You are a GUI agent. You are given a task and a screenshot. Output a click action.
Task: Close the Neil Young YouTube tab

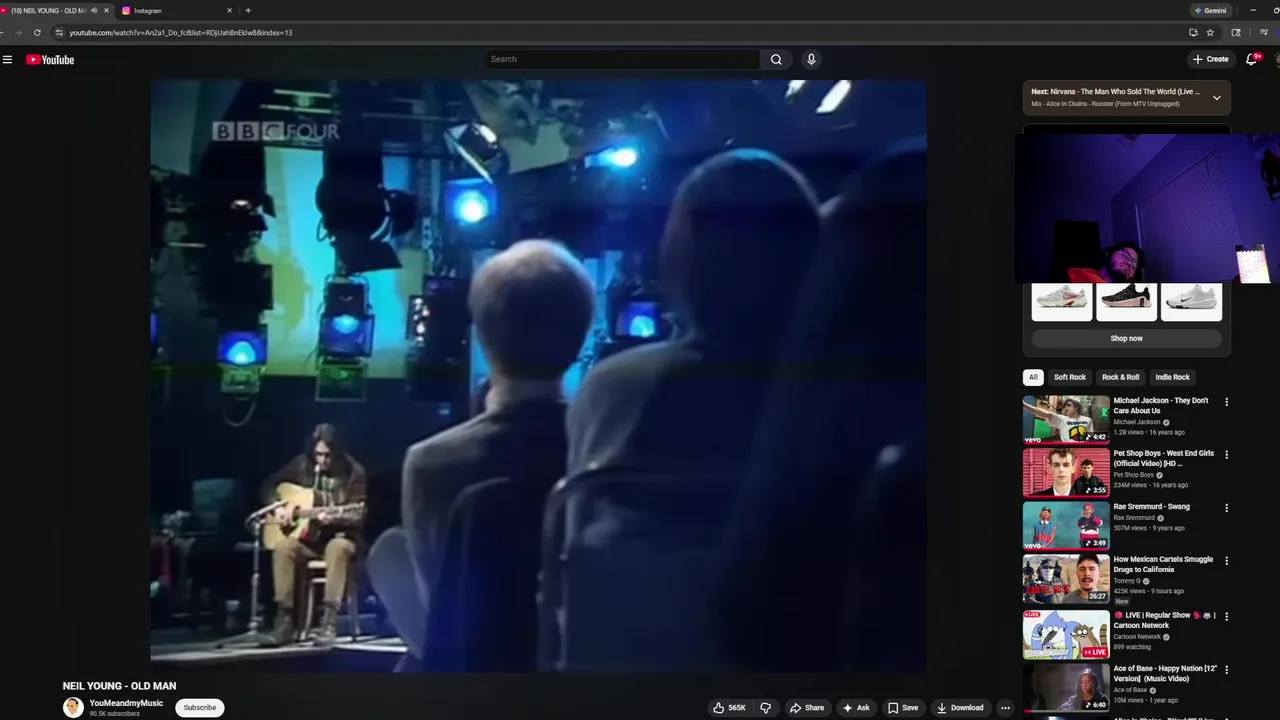(x=107, y=10)
